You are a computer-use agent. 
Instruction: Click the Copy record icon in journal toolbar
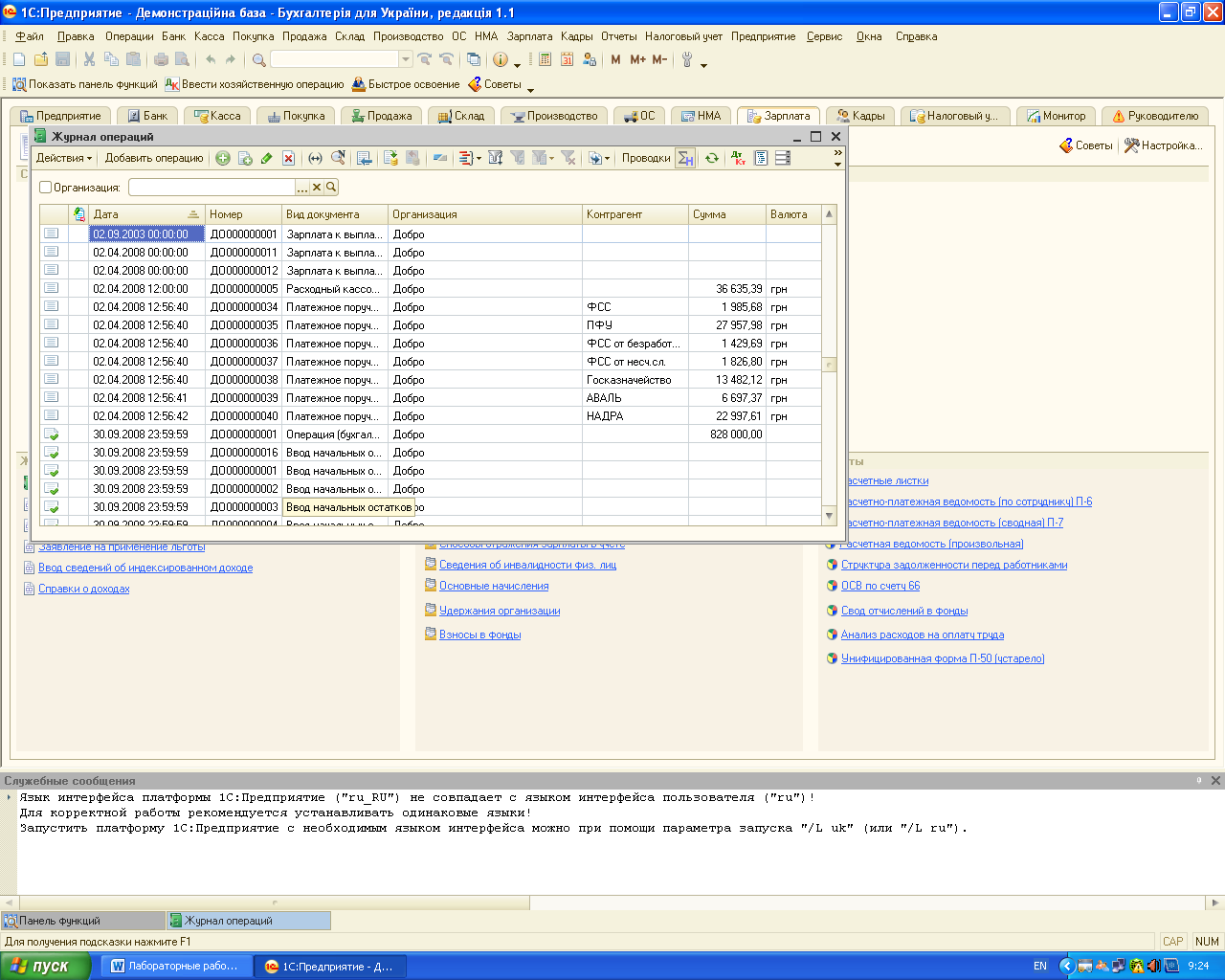[x=245, y=158]
